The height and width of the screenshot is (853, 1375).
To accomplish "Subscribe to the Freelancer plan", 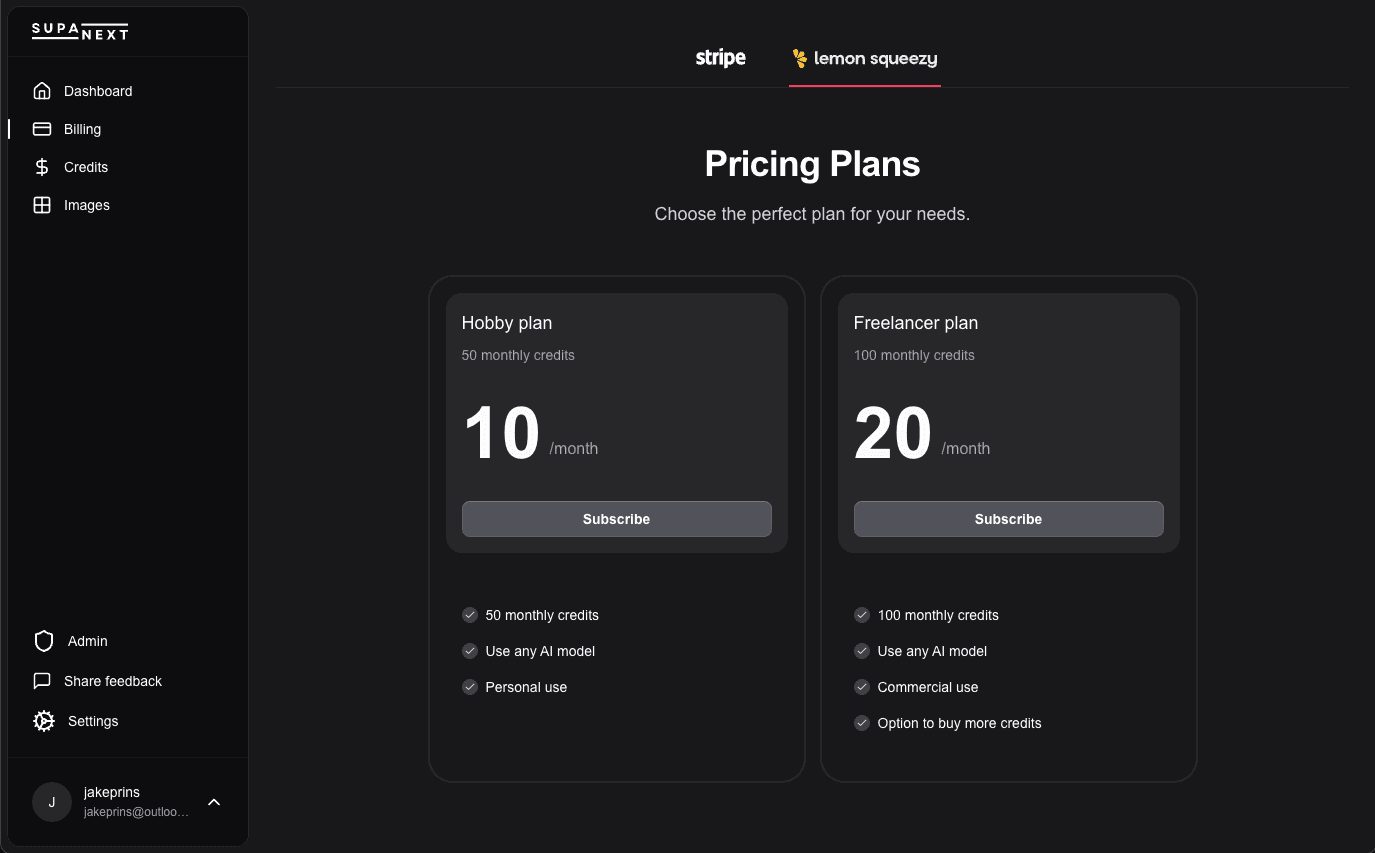I will coord(1009,519).
